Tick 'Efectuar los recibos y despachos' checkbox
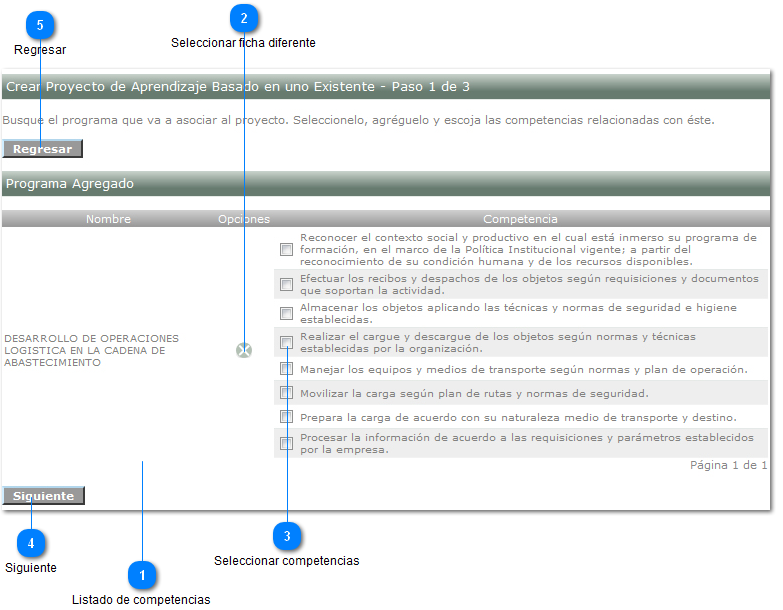This screenshot has width=783, height=610. 286,284
